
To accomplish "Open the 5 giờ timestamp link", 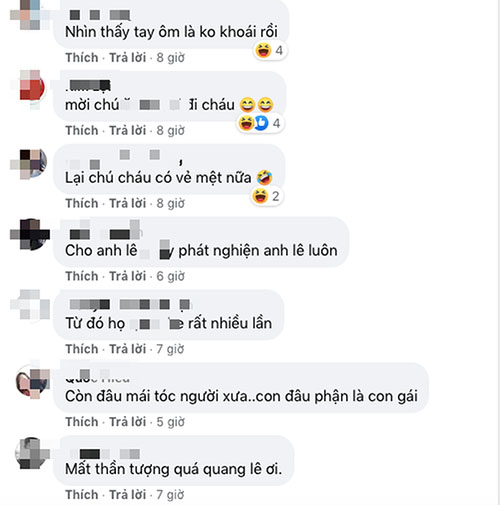I will 170,422.
